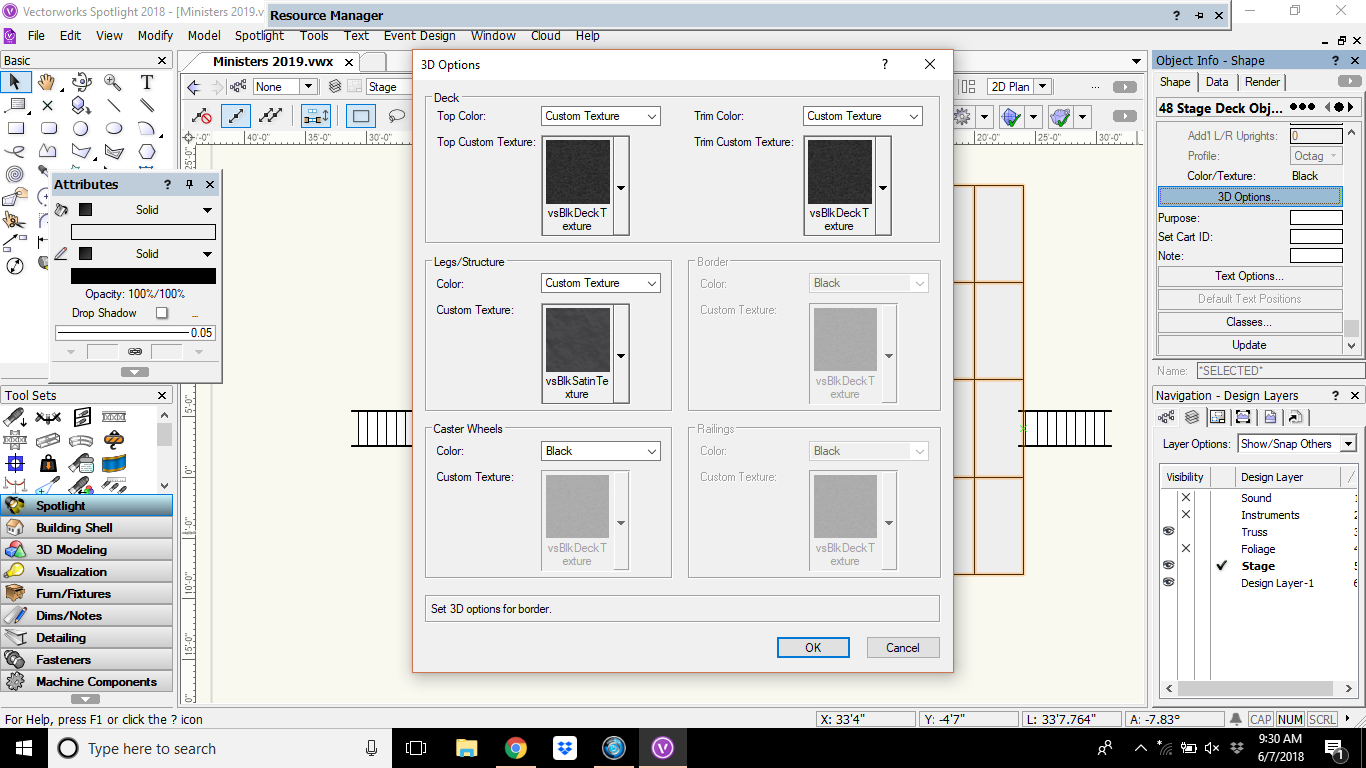Select the Rectangle tool in Basic palette
This screenshot has width=1366, height=768.
tap(16, 128)
